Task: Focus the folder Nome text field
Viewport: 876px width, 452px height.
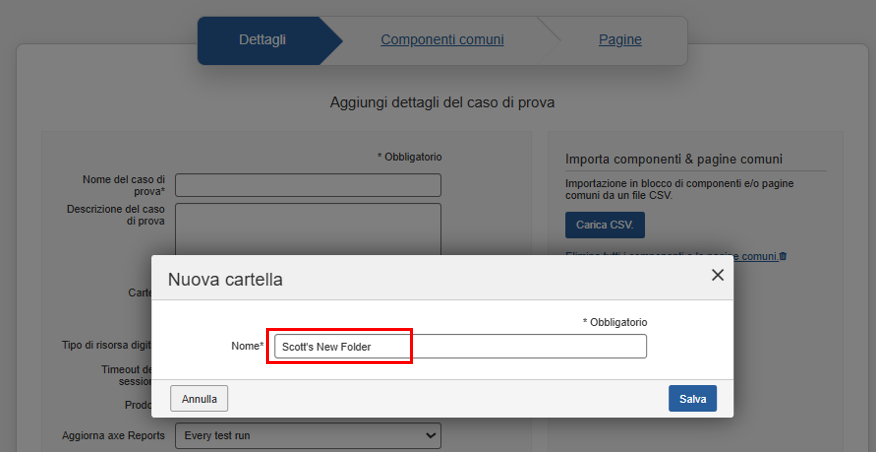Action: tap(459, 346)
